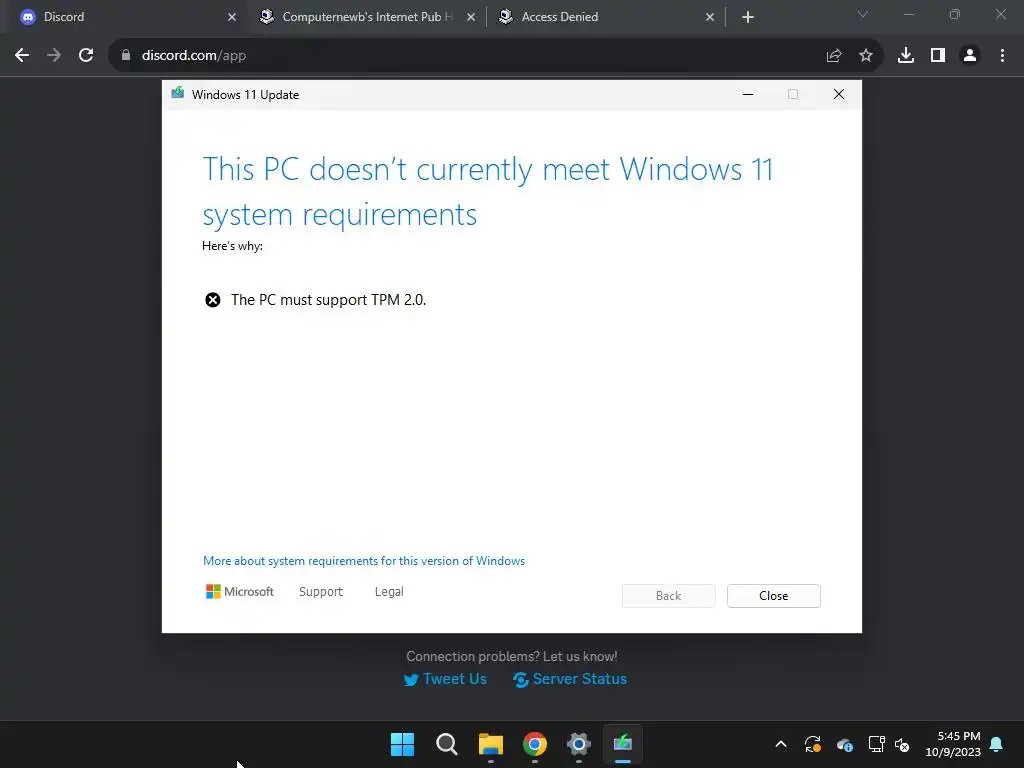The image size is (1024, 768).
Task: Open notifications bell icon
Action: (x=997, y=744)
